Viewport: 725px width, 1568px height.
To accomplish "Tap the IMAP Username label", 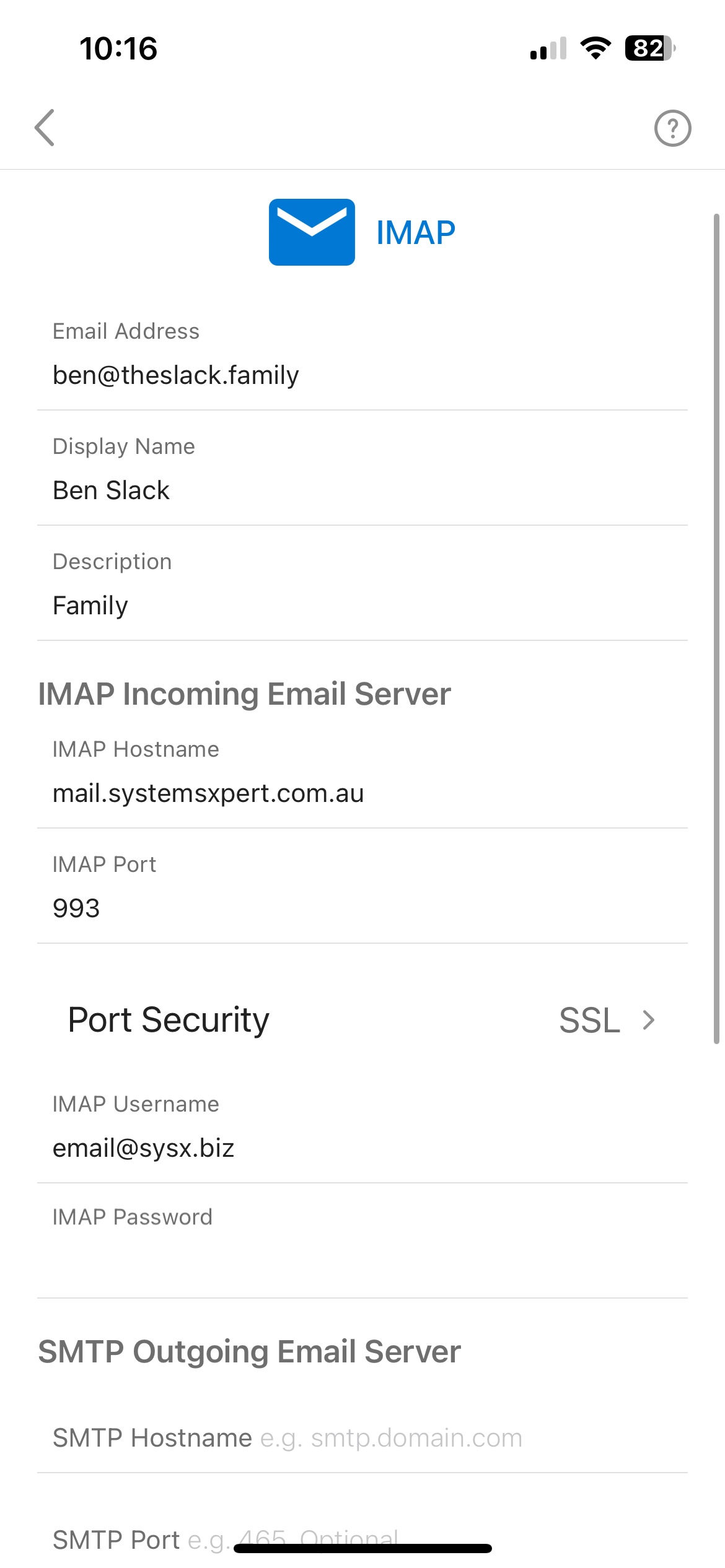I will click(136, 1104).
